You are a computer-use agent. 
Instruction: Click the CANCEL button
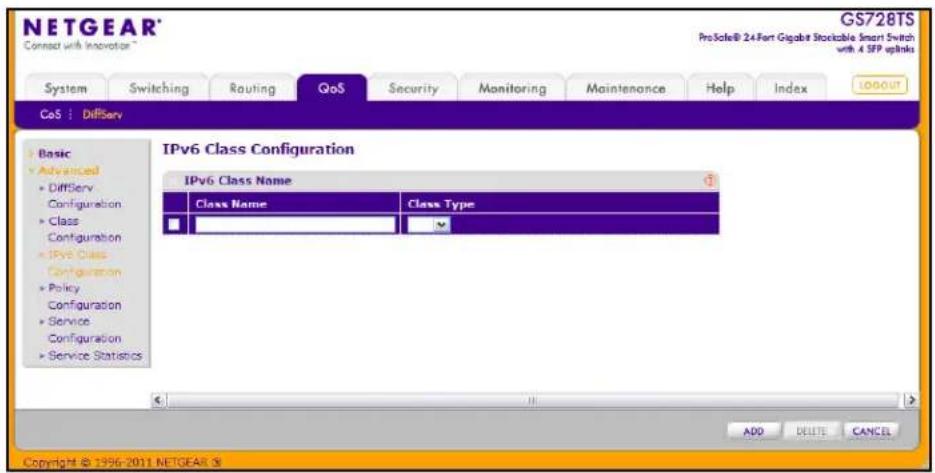[871, 431]
